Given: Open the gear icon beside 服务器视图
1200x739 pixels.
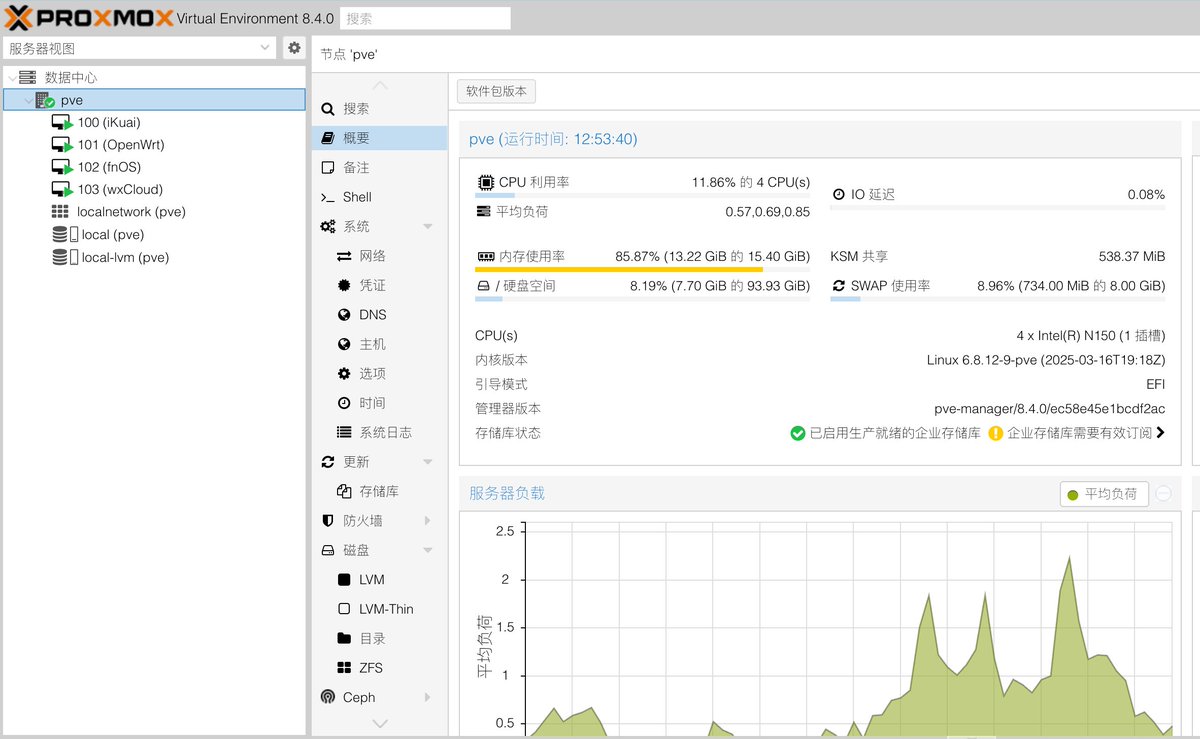Looking at the screenshot, I should point(293,47).
